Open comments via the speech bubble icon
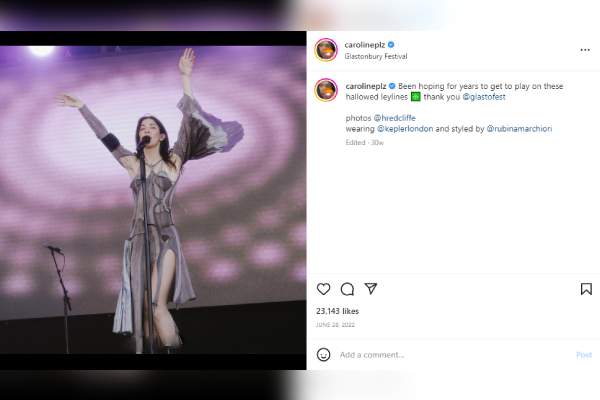The width and height of the screenshot is (600, 400). point(347,289)
